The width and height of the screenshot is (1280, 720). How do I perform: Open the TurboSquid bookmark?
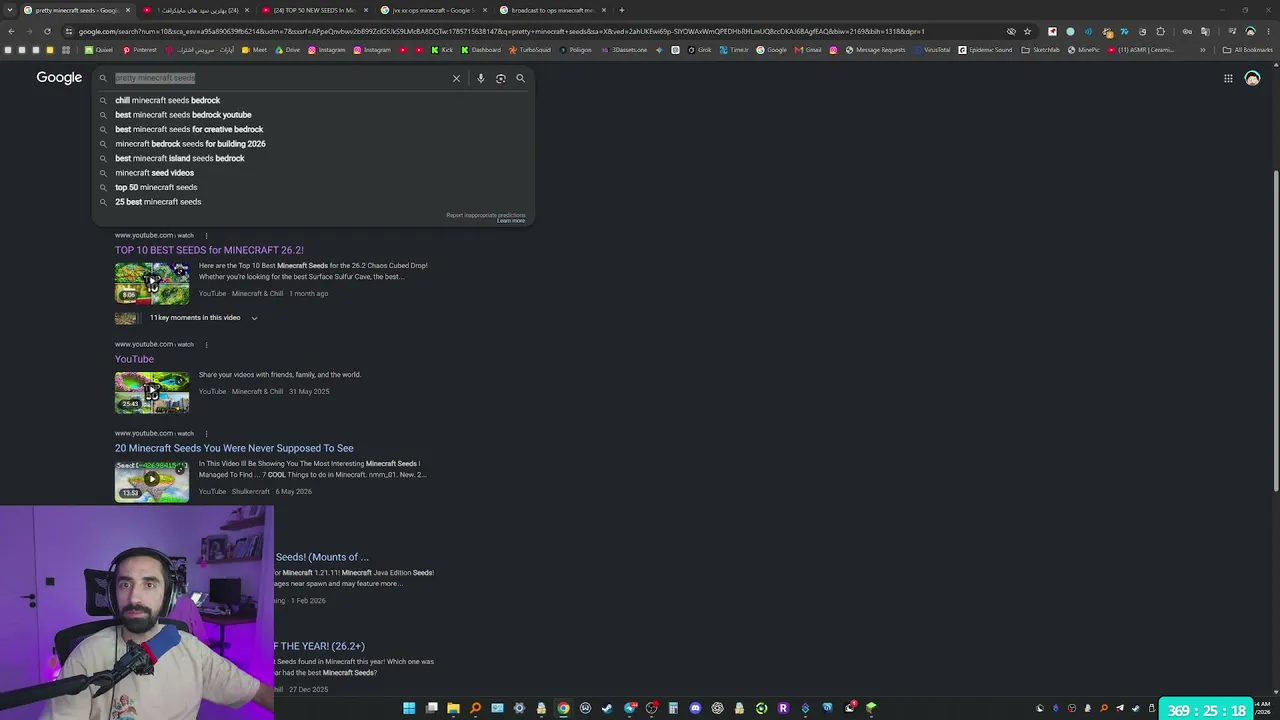tap(530, 50)
